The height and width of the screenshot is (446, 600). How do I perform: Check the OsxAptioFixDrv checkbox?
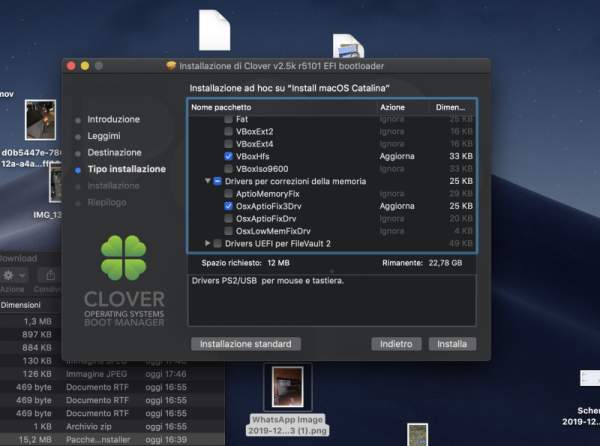click(228, 218)
